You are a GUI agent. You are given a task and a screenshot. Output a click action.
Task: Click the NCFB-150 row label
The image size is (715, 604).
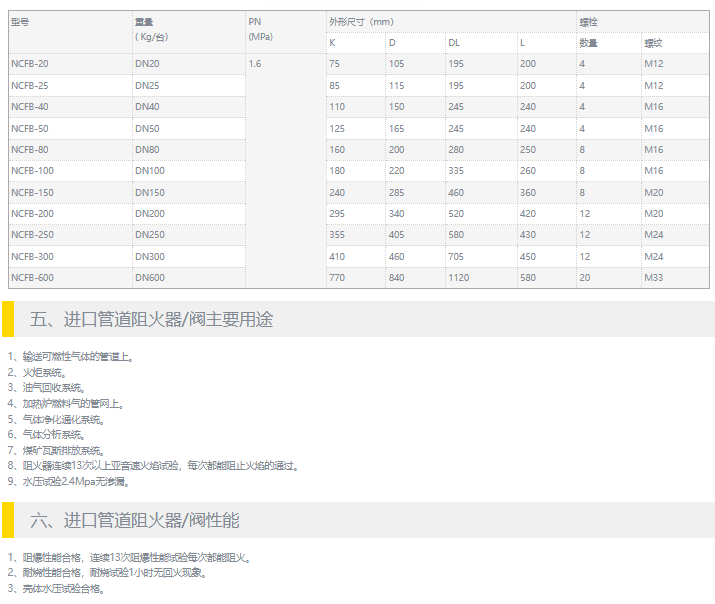click(32, 192)
